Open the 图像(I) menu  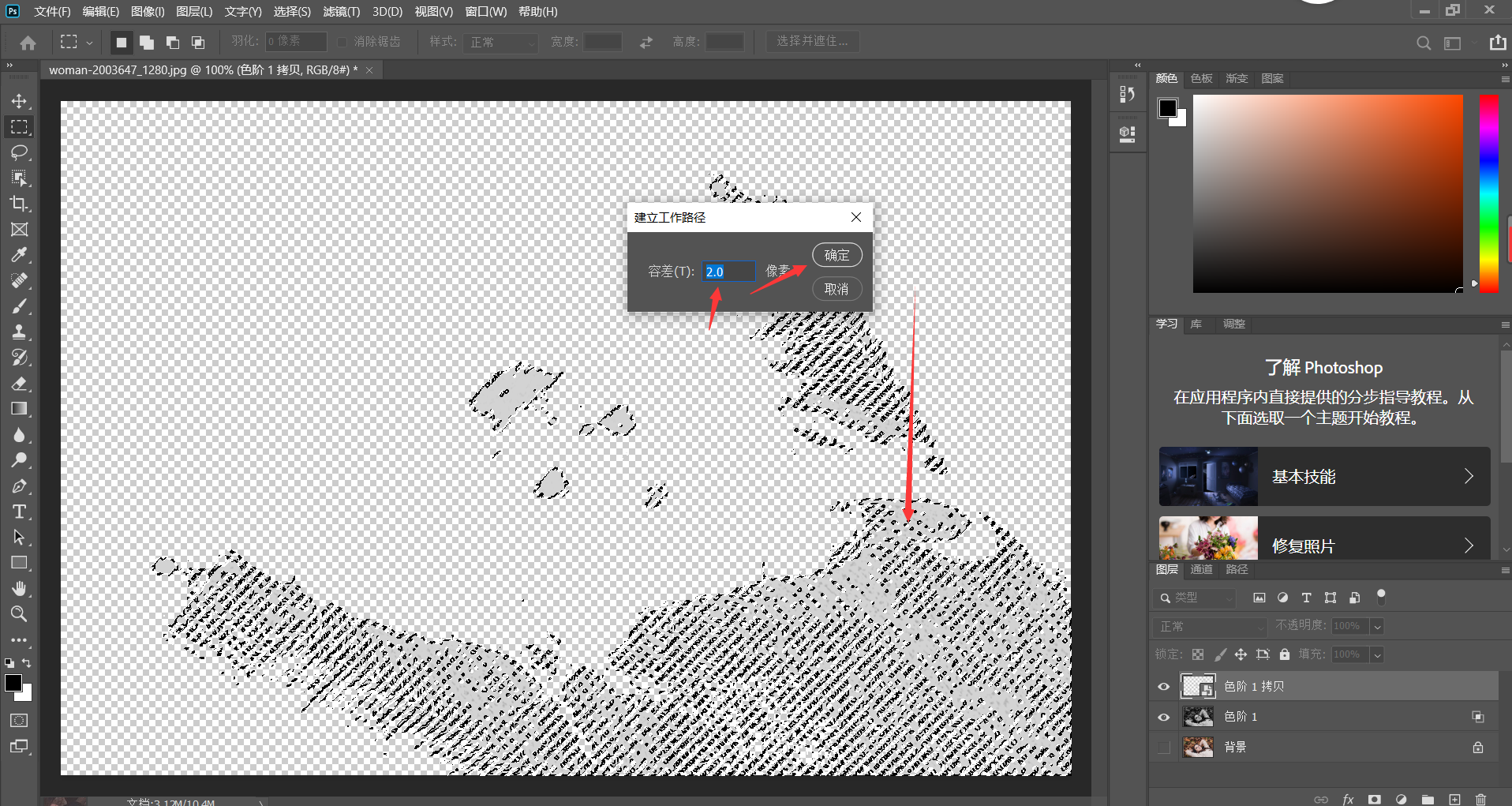point(148,12)
